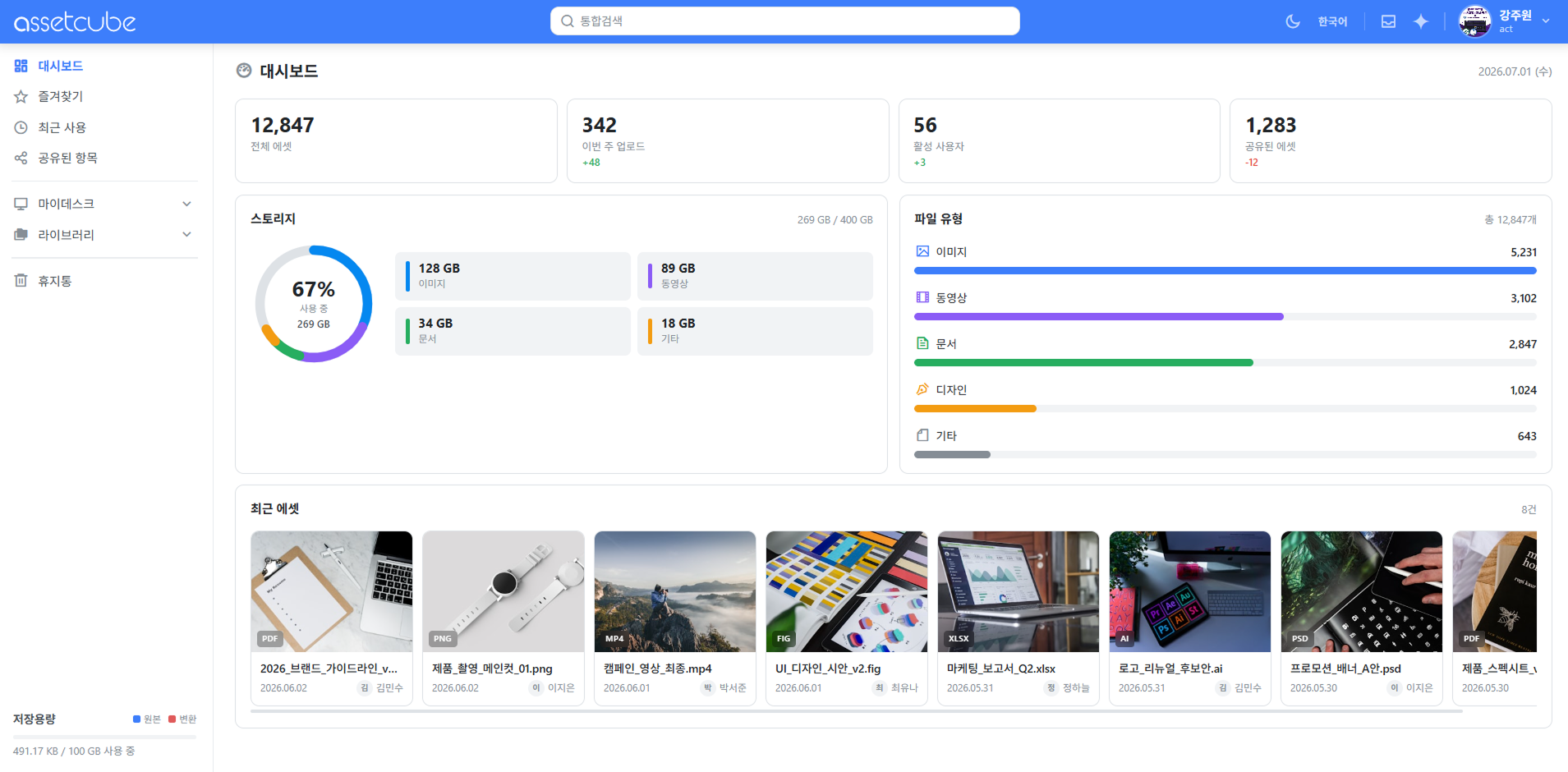Click the 1,283 공유된 에셋 card

pyautogui.click(x=1391, y=140)
